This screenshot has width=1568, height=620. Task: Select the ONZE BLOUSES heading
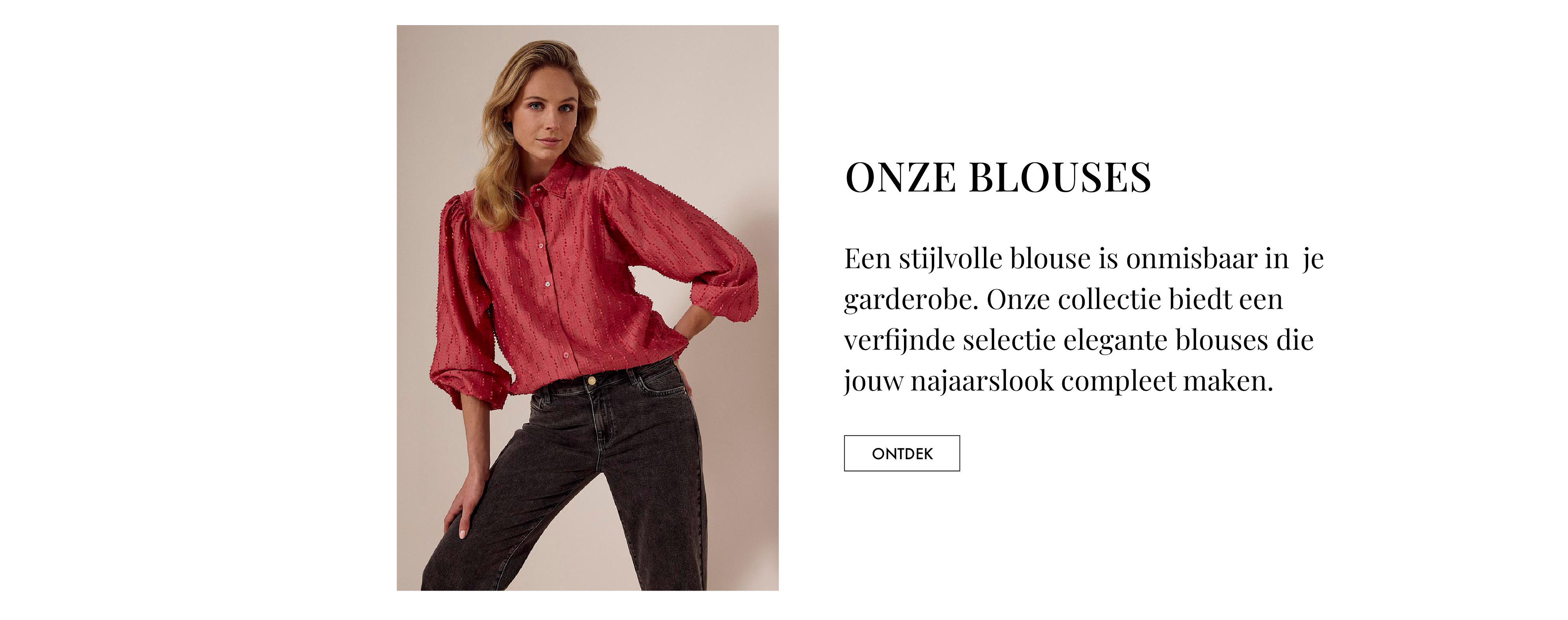click(x=998, y=178)
